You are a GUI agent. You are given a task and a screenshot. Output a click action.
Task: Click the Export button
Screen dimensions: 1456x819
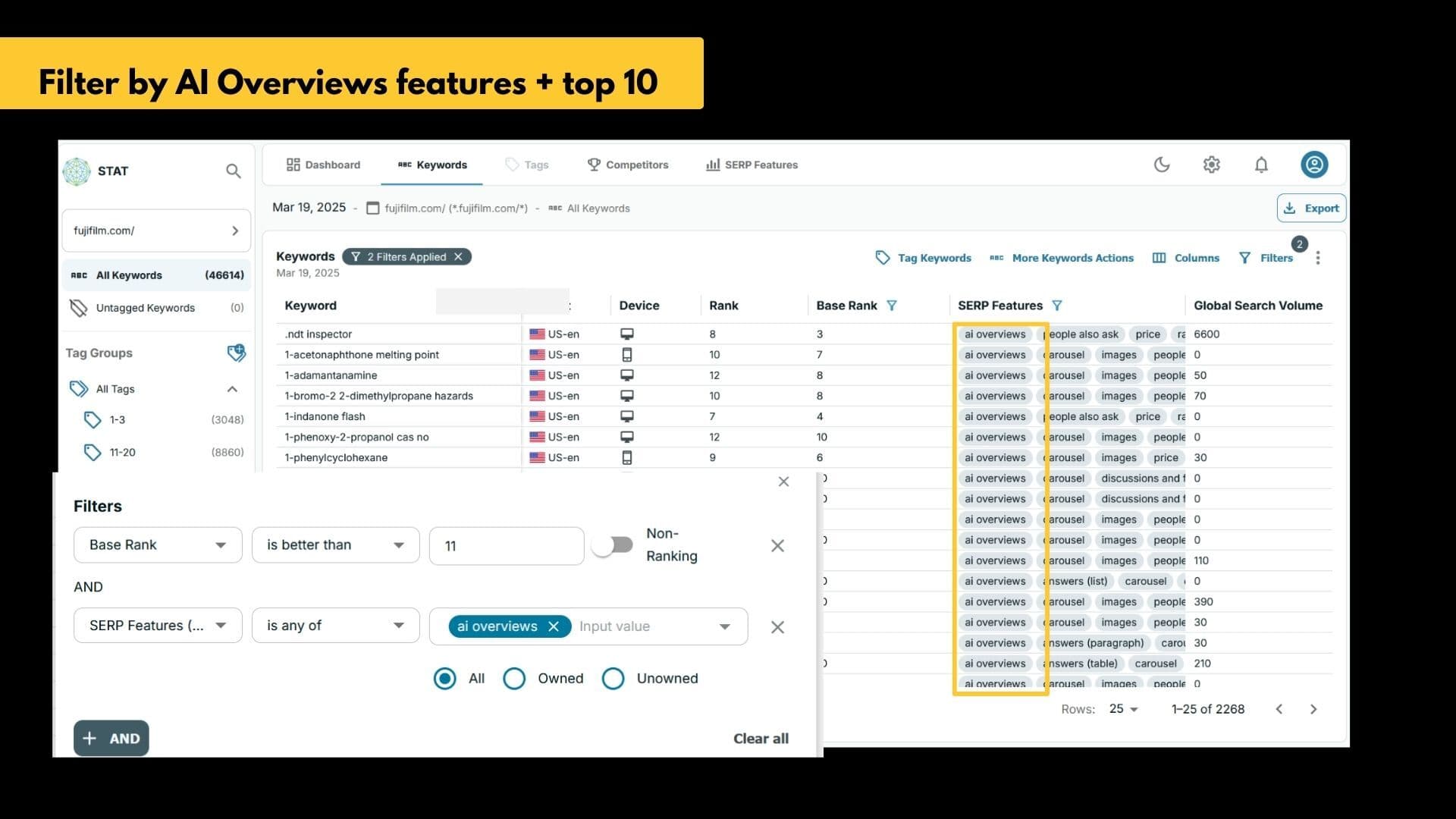1311,208
